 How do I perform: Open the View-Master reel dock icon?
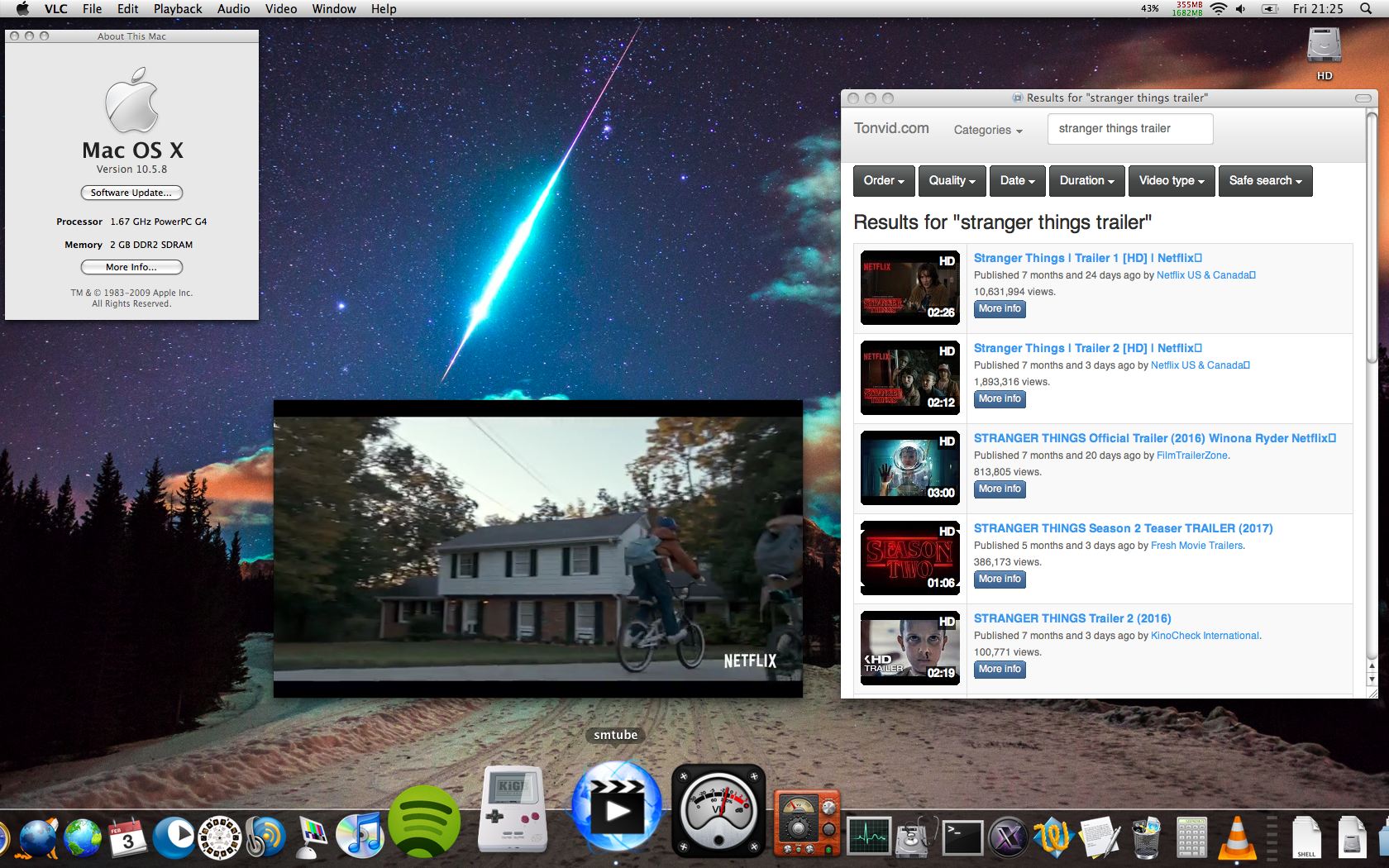tap(220, 837)
